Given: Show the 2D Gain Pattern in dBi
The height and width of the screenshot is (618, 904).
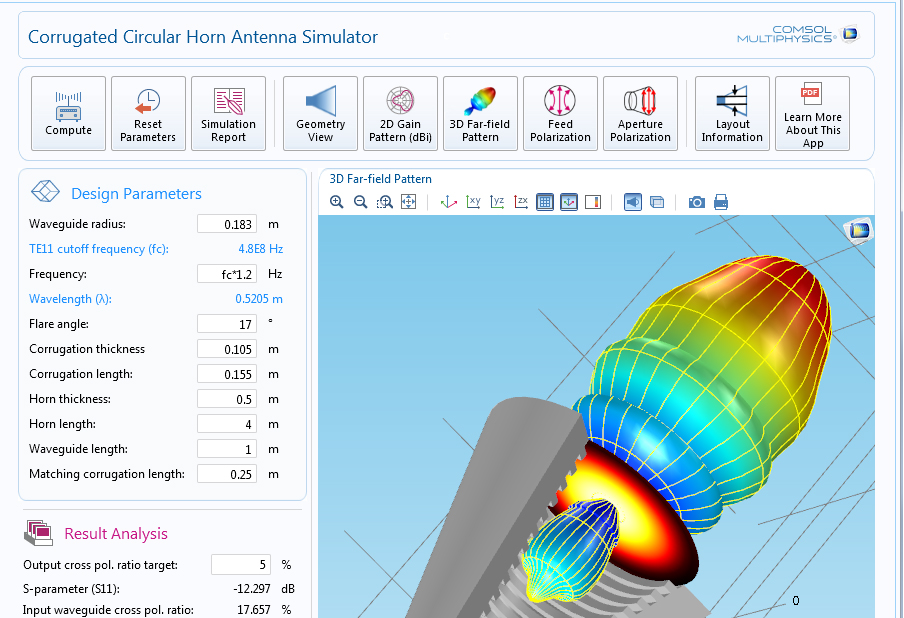Looking at the screenshot, I should 400,112.
